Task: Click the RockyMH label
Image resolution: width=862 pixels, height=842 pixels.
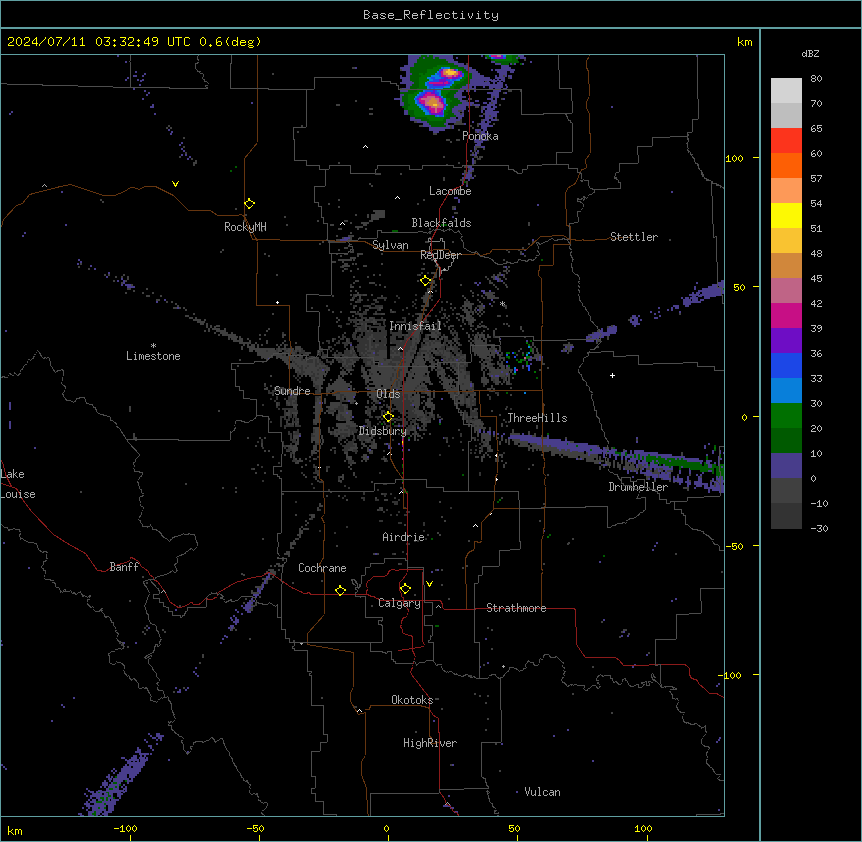Action: 245,227
